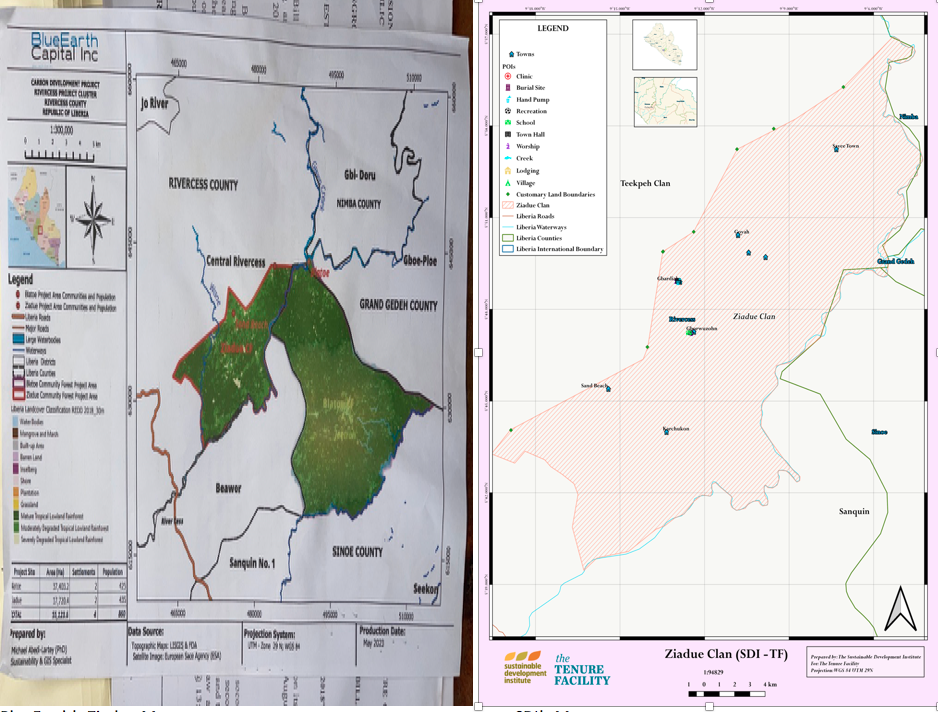The image size is (938, 712).
Task: Click the Towns house icon in legend
Action: click(x=511, y=54)
